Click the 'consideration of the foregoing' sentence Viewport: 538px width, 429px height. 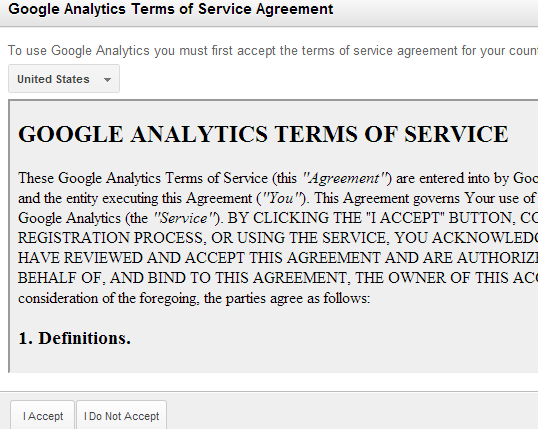click(194, 298)
